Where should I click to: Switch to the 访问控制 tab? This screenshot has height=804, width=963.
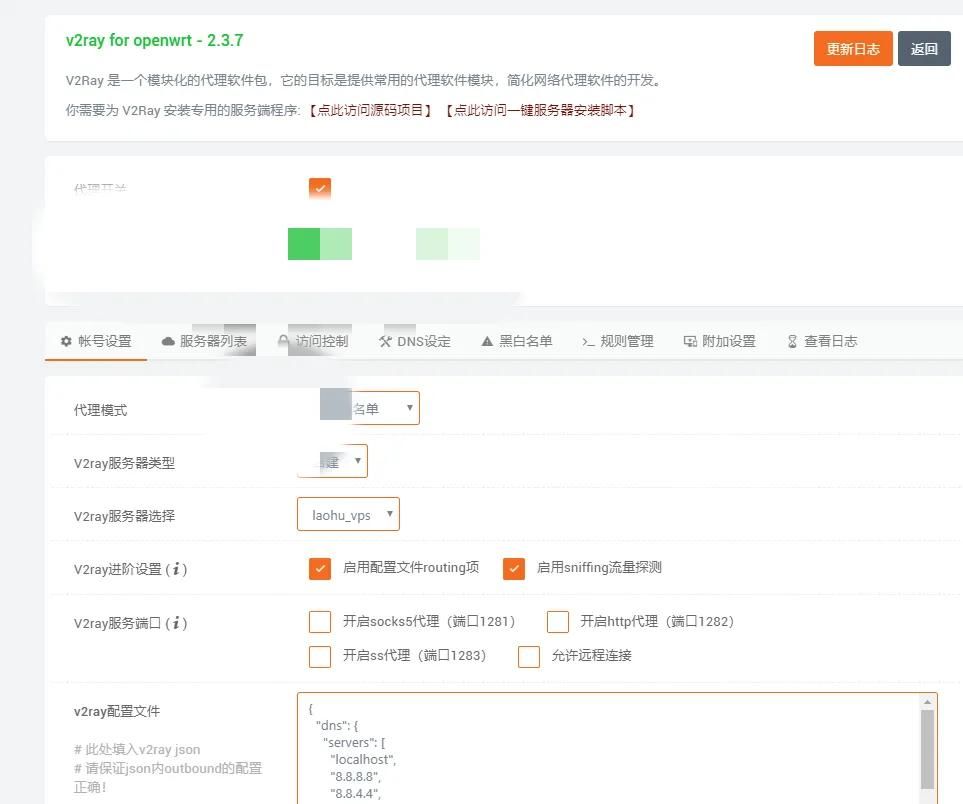[313, 342]
